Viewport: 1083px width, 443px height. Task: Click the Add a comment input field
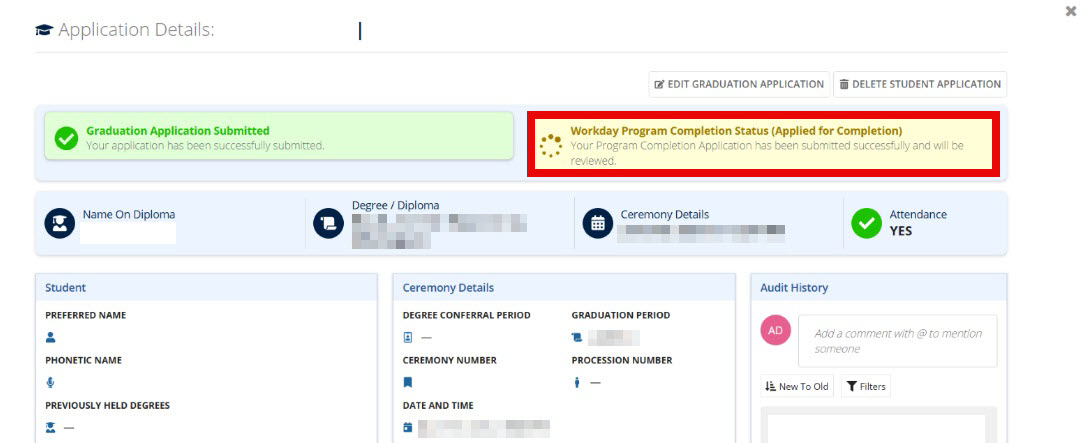coord(897,341)
